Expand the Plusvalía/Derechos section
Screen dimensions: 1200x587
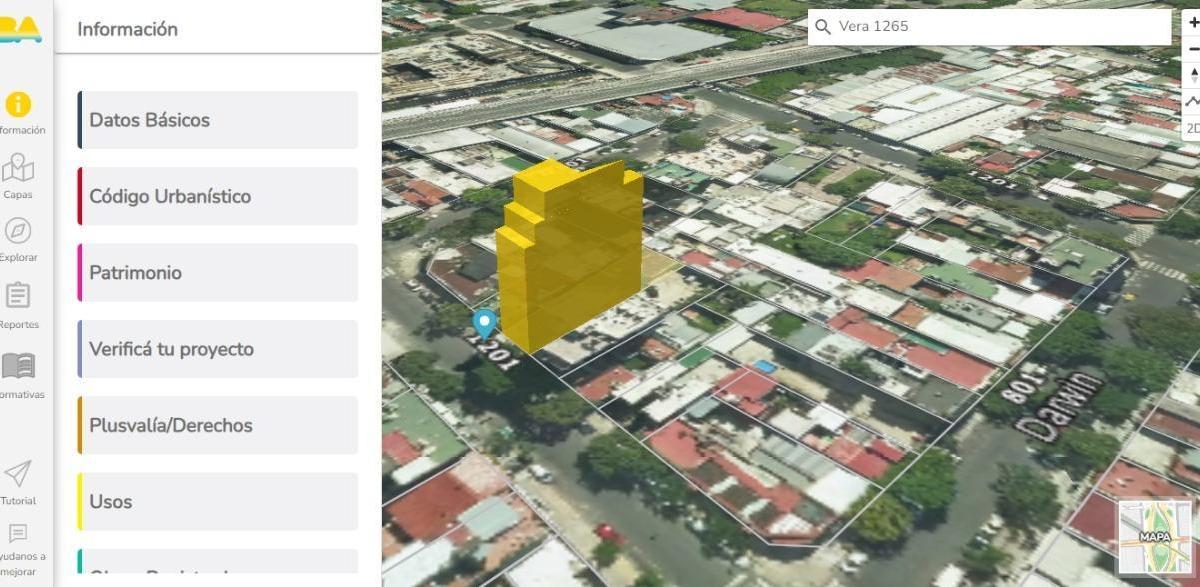pos(218,425)
